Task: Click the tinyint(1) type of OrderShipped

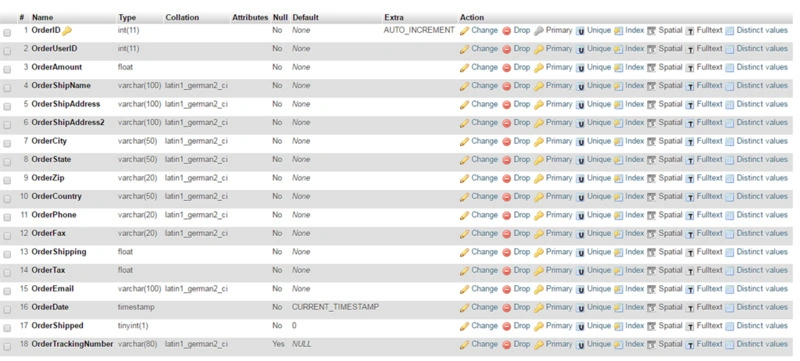Action: (x=133, y=325)
